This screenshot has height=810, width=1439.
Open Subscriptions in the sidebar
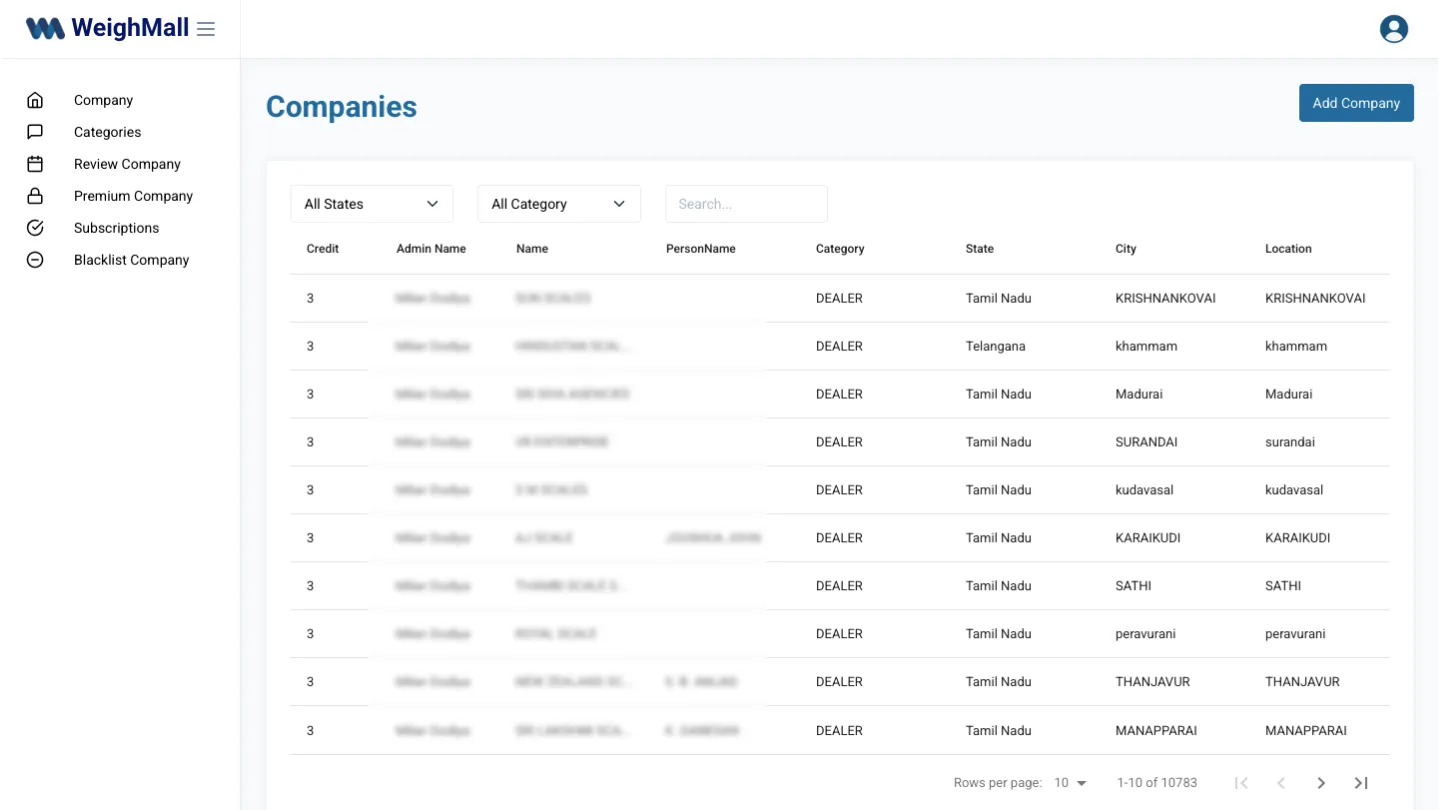[116, 228]
